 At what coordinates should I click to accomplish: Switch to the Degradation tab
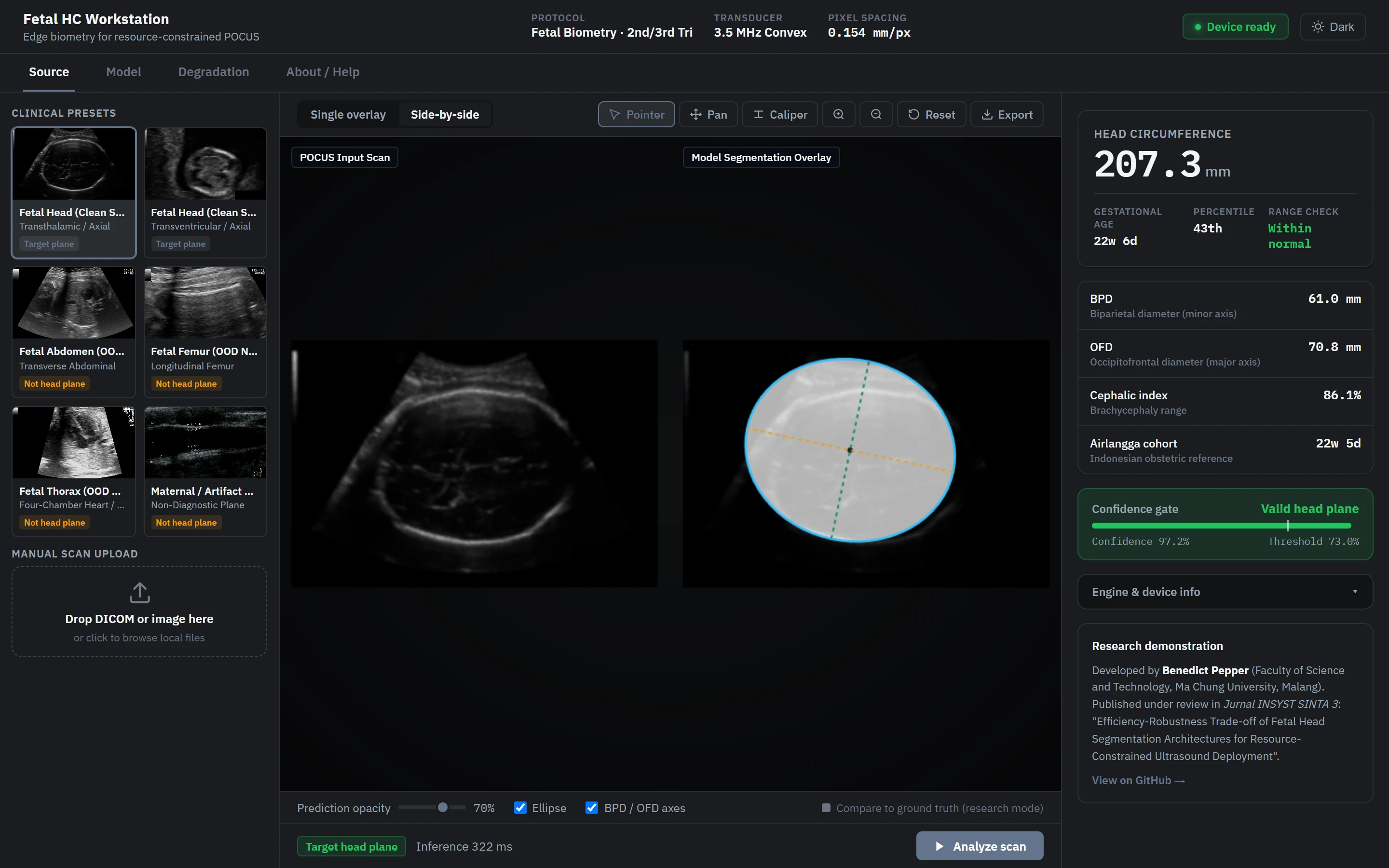point(214,72)
